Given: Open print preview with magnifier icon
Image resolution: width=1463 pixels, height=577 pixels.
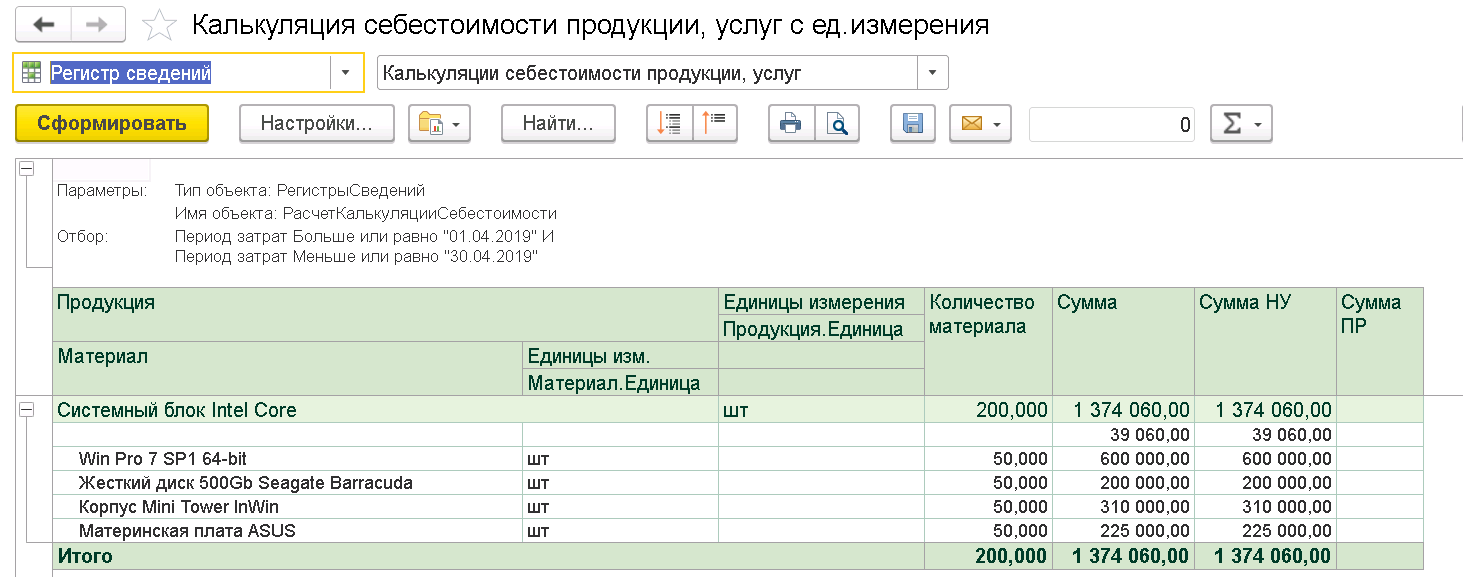Looking at the screenshot, I should coord(837,124).
